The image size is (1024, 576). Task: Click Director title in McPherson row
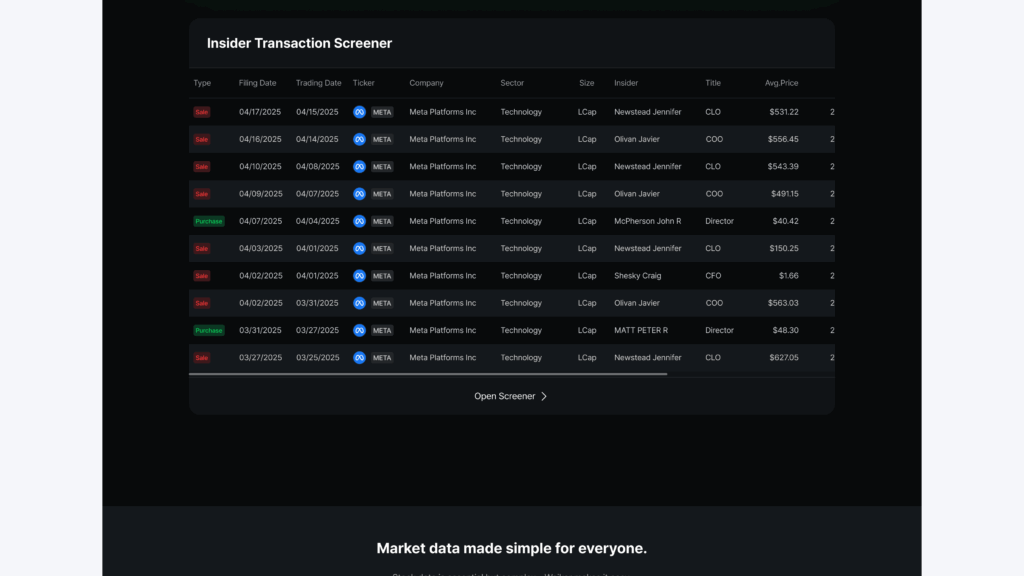pyautogui.click(x=719, y=221)
